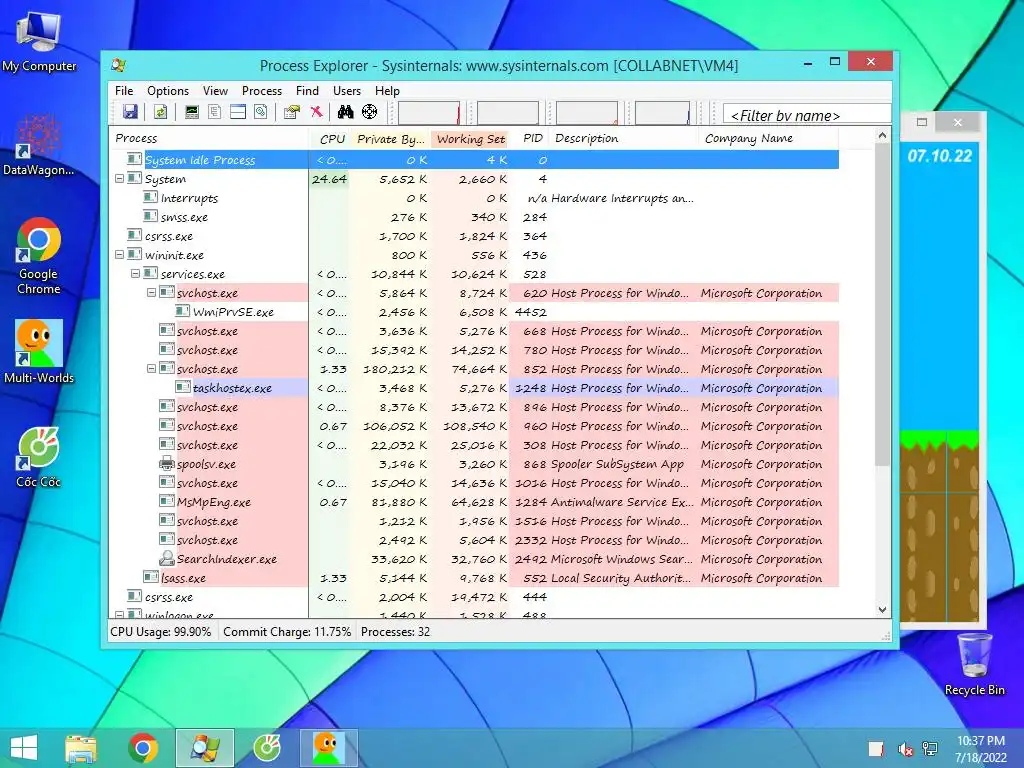Collapse the System process tree node
Viewport: 1024px width, 768px height.
(x=120, y=178)
